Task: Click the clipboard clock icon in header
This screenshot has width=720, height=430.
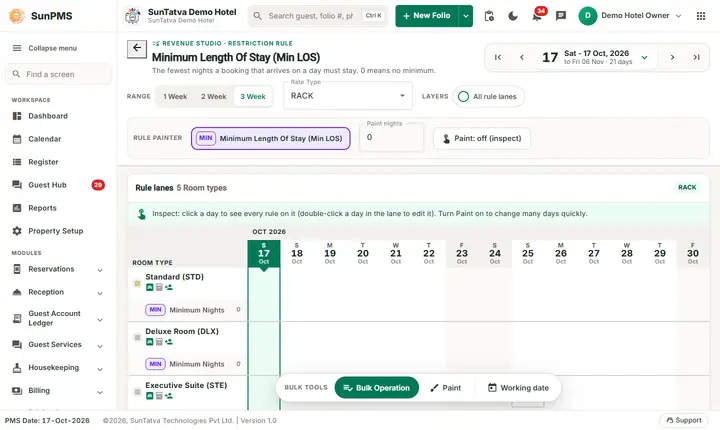Action: click(x=489, y=16)
